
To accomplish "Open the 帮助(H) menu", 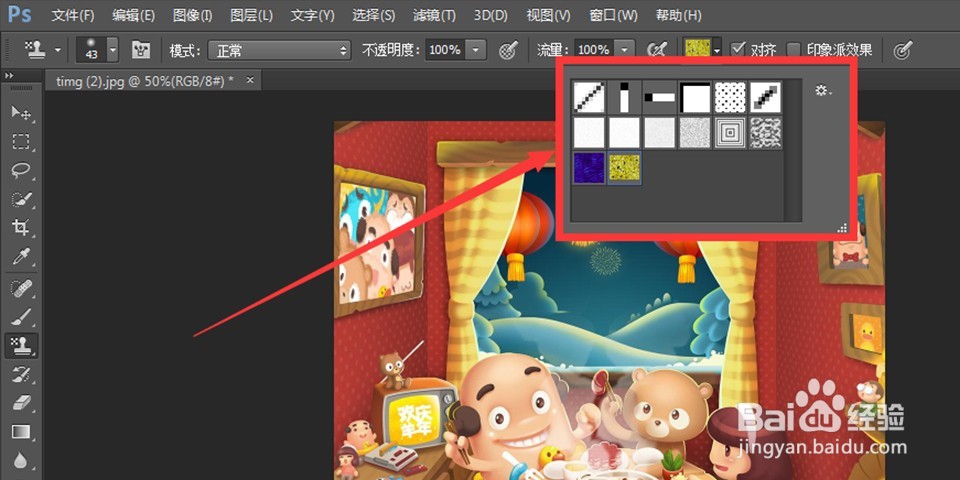I will (678, 15).
